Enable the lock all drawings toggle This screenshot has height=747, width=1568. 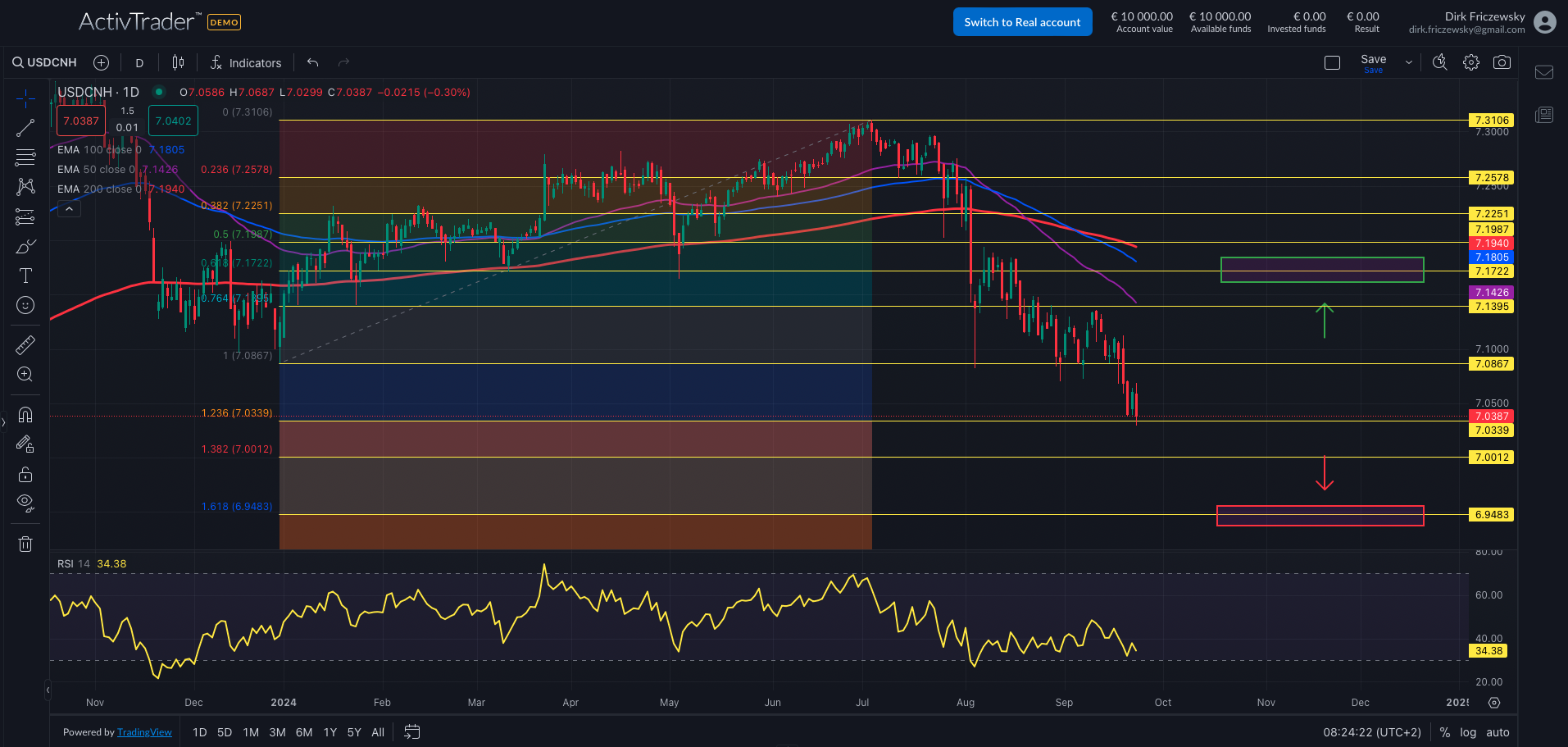point(25,474)
